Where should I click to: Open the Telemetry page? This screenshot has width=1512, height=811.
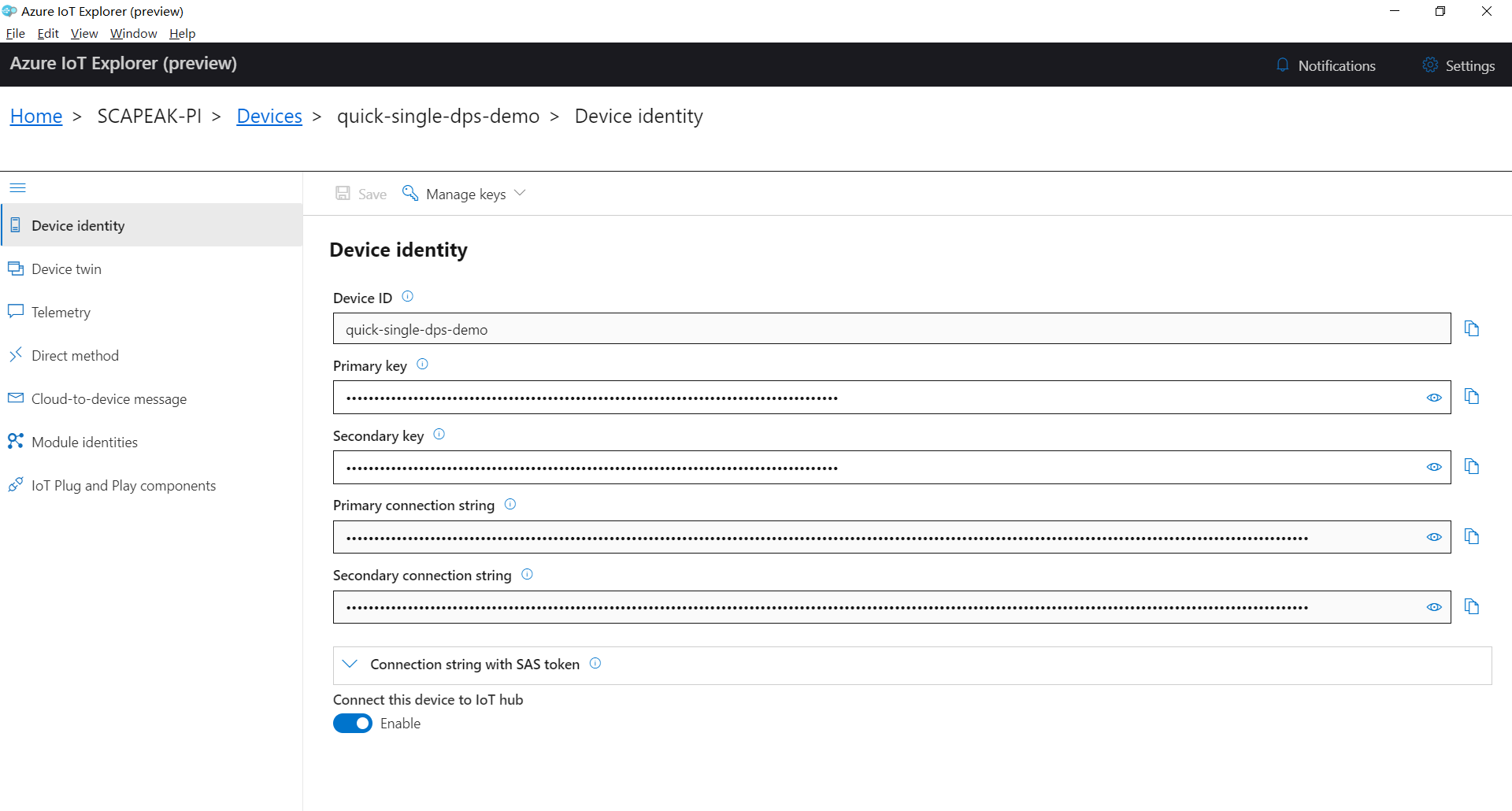(x=151, y=312)
